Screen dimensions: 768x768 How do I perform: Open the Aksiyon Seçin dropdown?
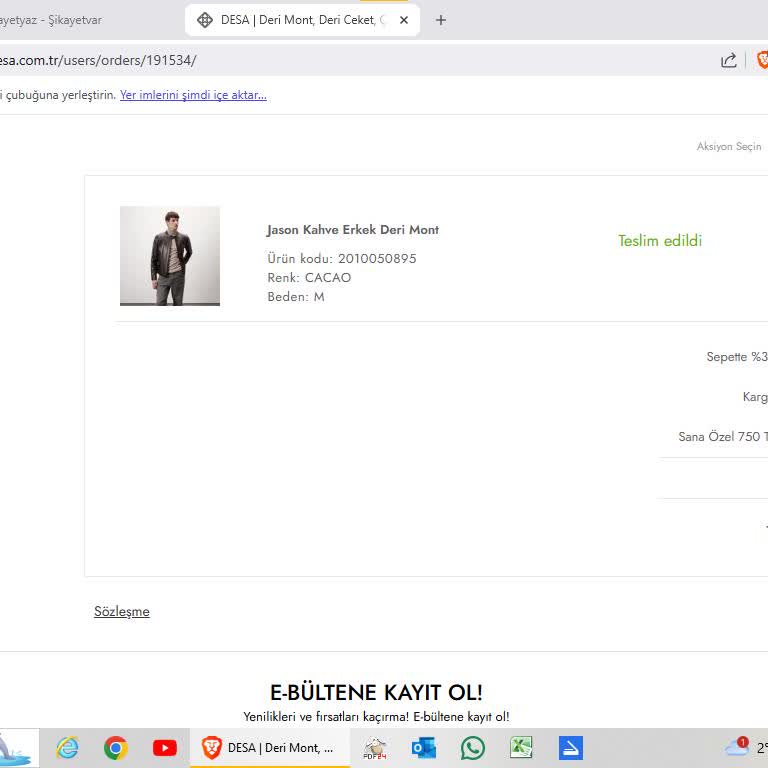point(729,146)
